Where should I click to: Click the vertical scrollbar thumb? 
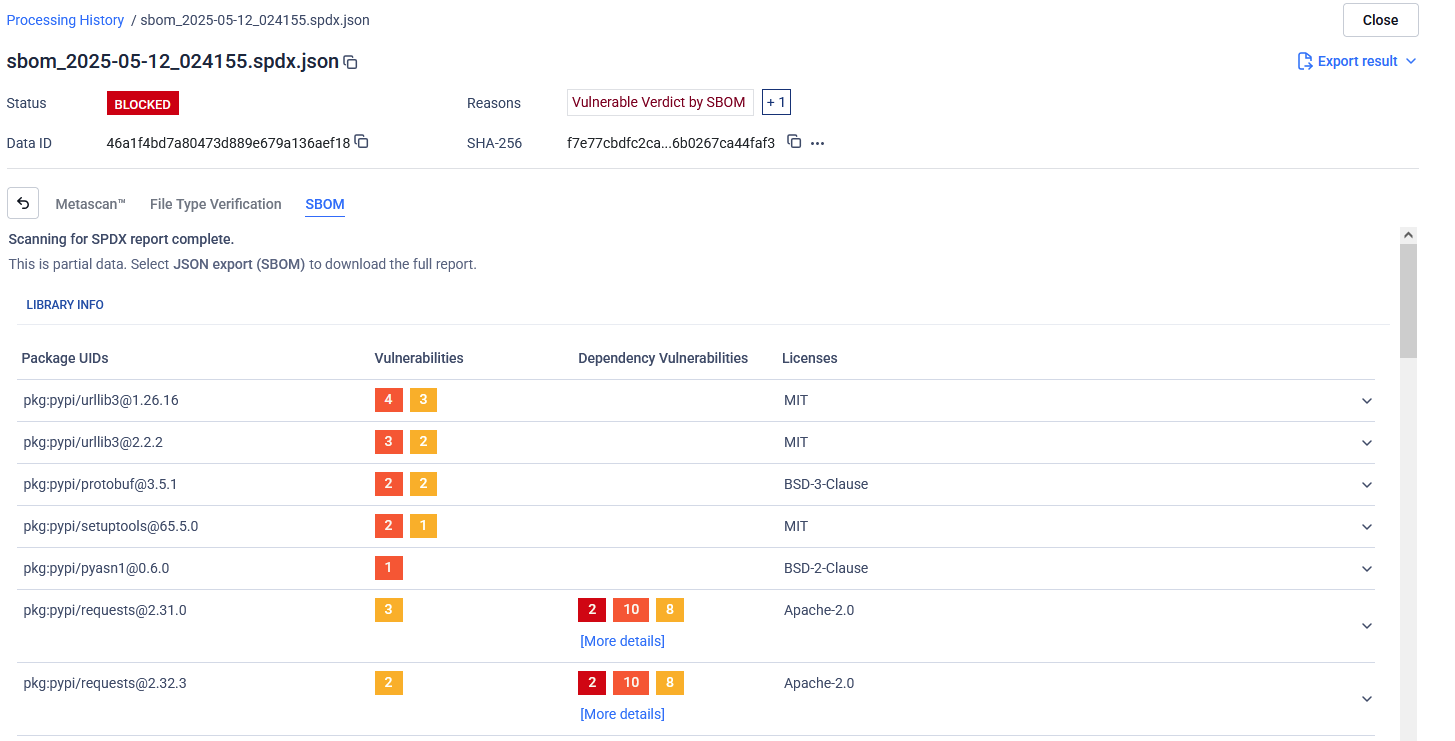click(x=1408, y=300)
